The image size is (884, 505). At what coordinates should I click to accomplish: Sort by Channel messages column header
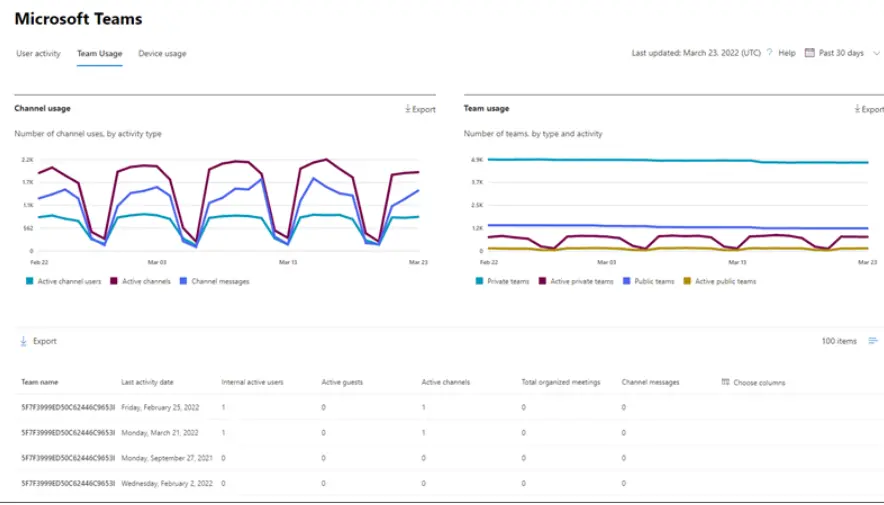650,382
